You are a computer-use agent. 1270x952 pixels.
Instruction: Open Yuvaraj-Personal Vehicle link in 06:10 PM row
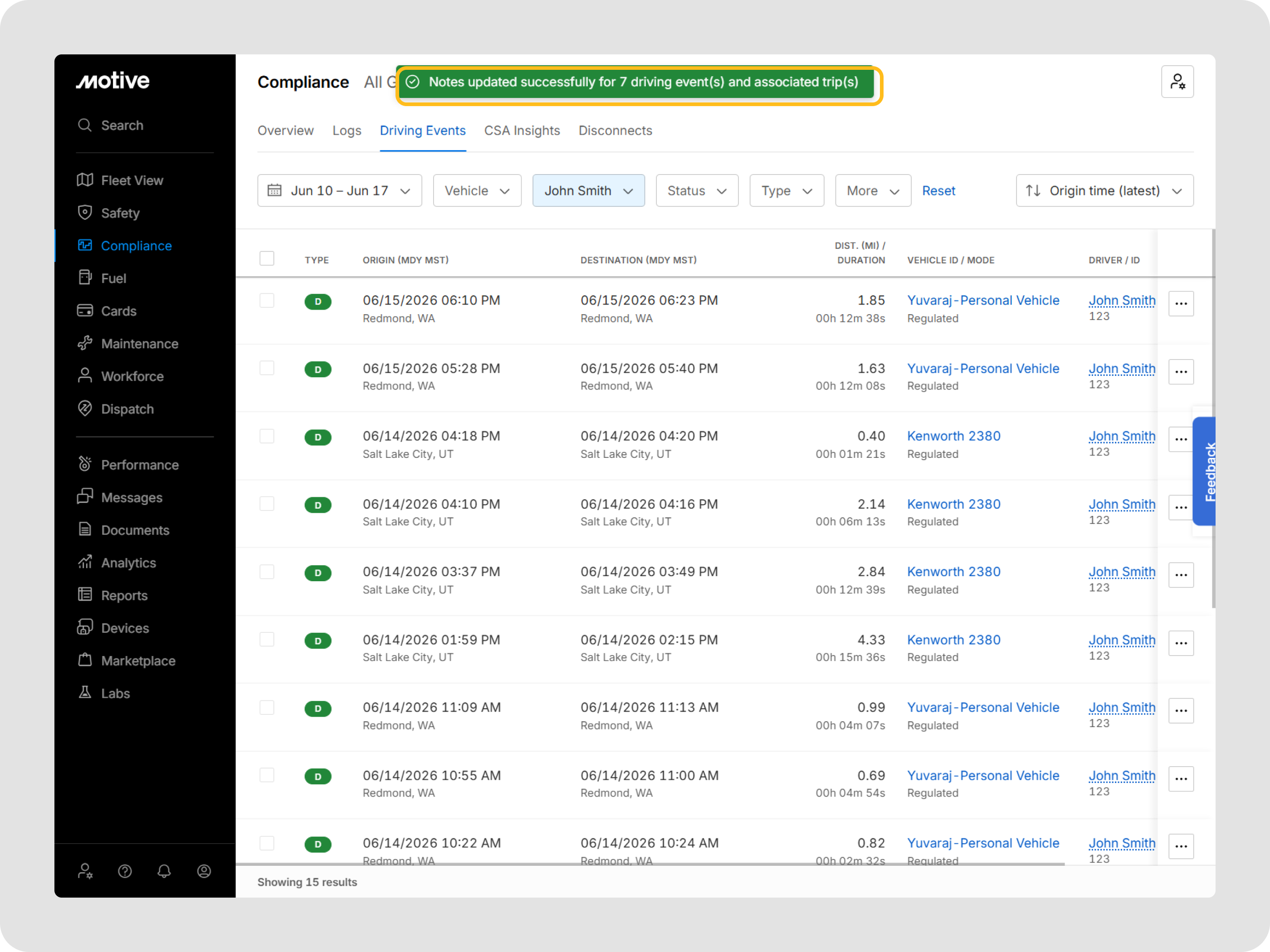[x=983, y=300]
